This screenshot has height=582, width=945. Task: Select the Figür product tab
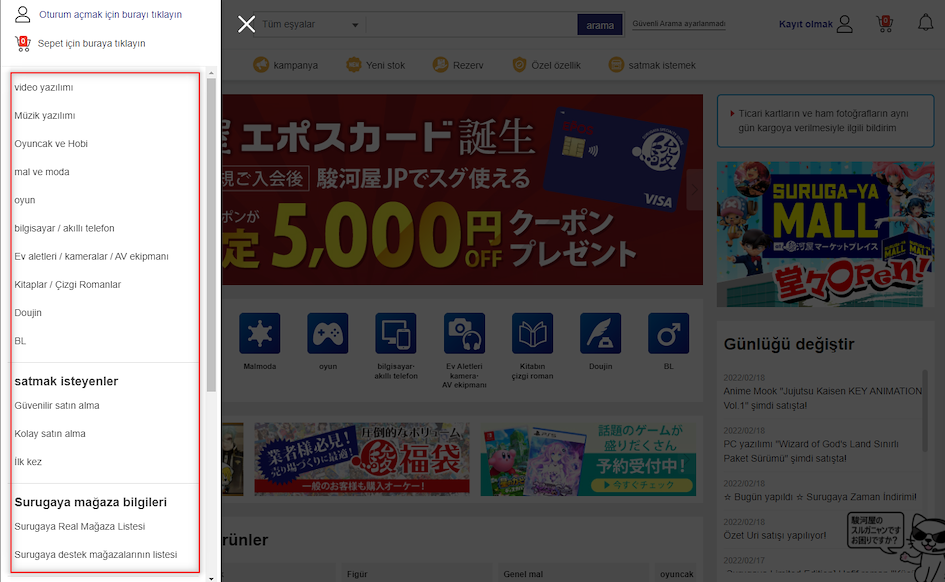[x=357, y=574]
